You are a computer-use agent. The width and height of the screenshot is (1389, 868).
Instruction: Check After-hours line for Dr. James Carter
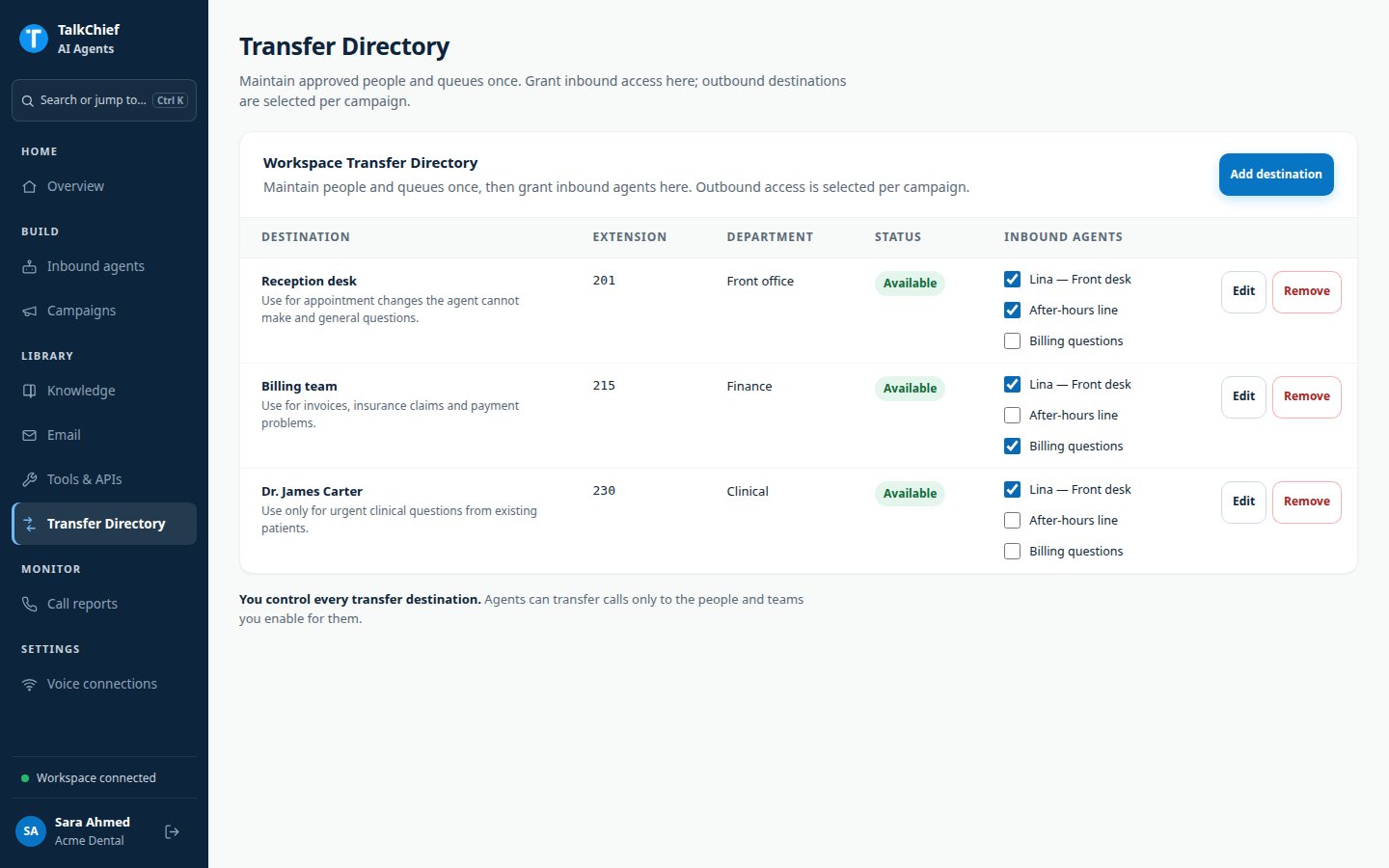1012,520
